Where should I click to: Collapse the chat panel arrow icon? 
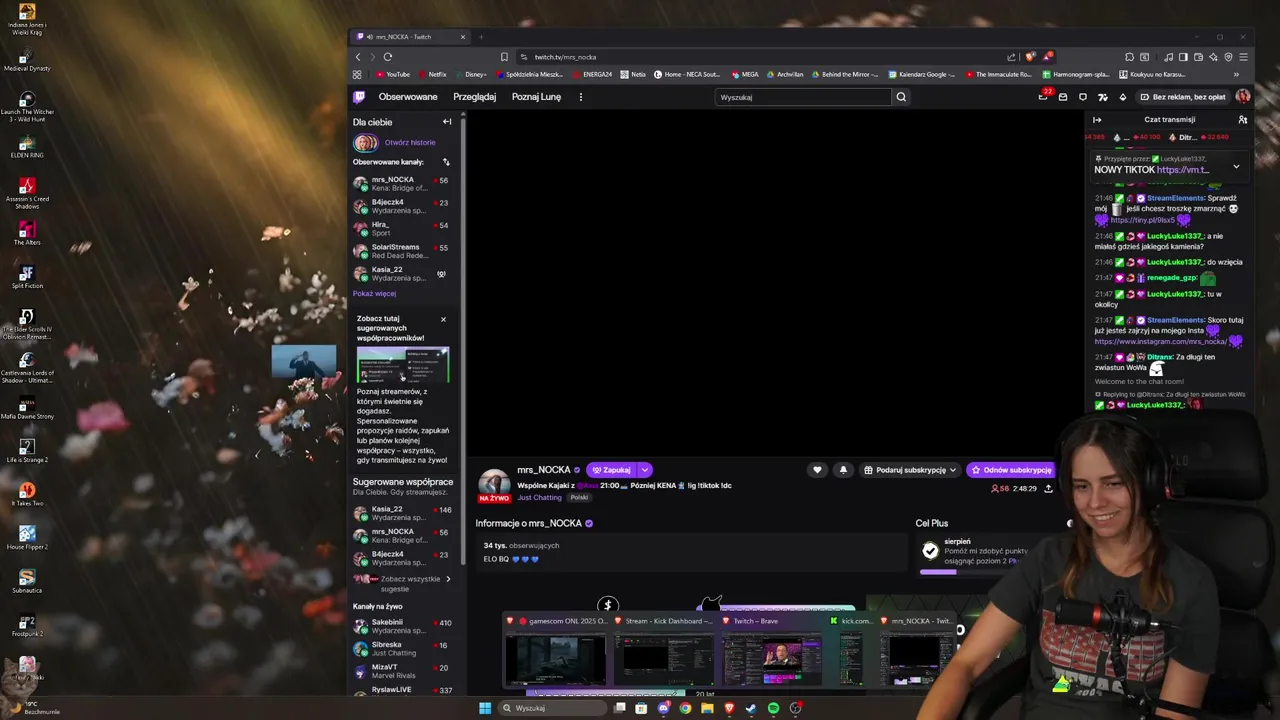coord(1097,119)
